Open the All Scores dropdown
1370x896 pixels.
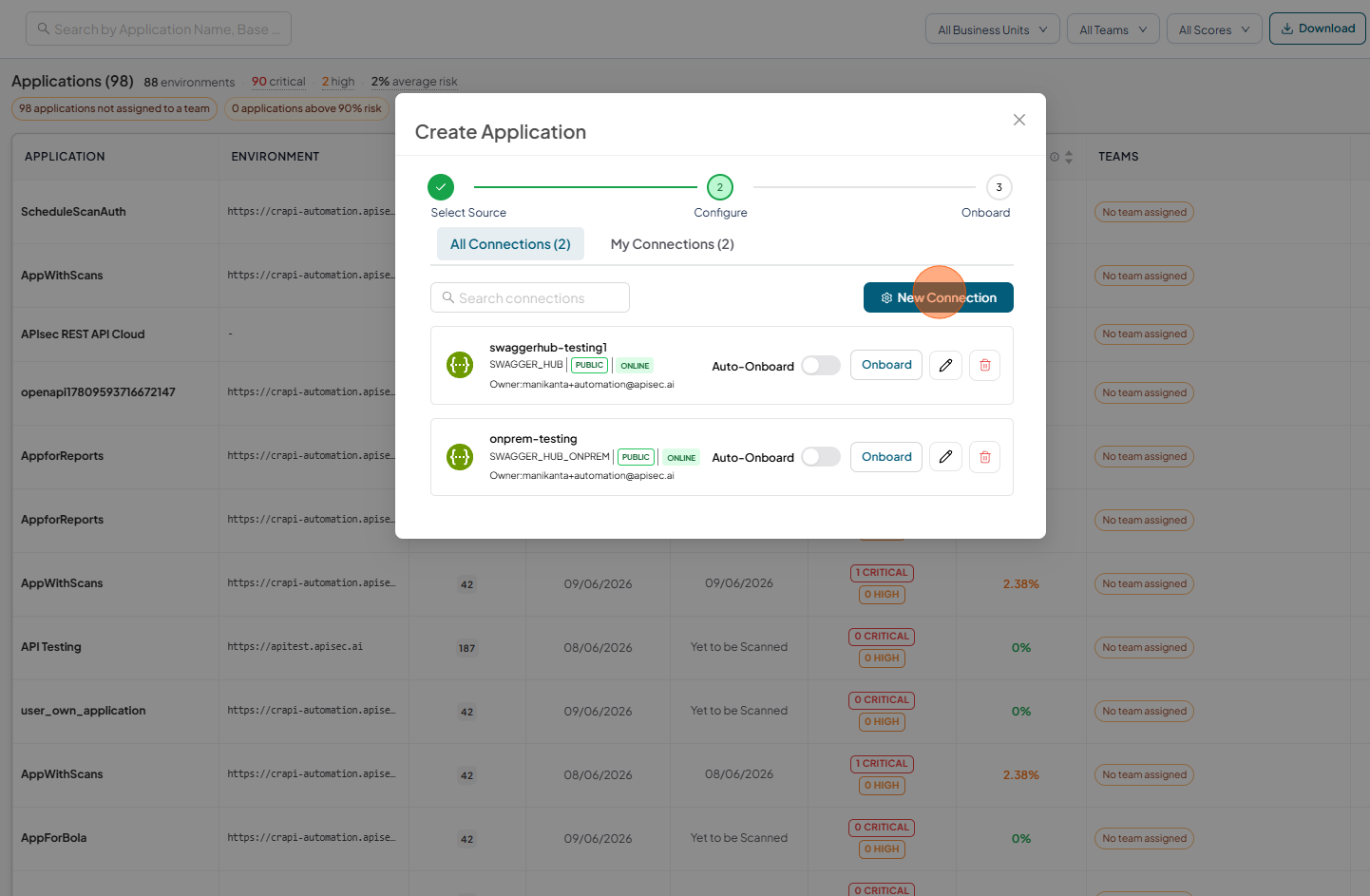coord(1214,29)
